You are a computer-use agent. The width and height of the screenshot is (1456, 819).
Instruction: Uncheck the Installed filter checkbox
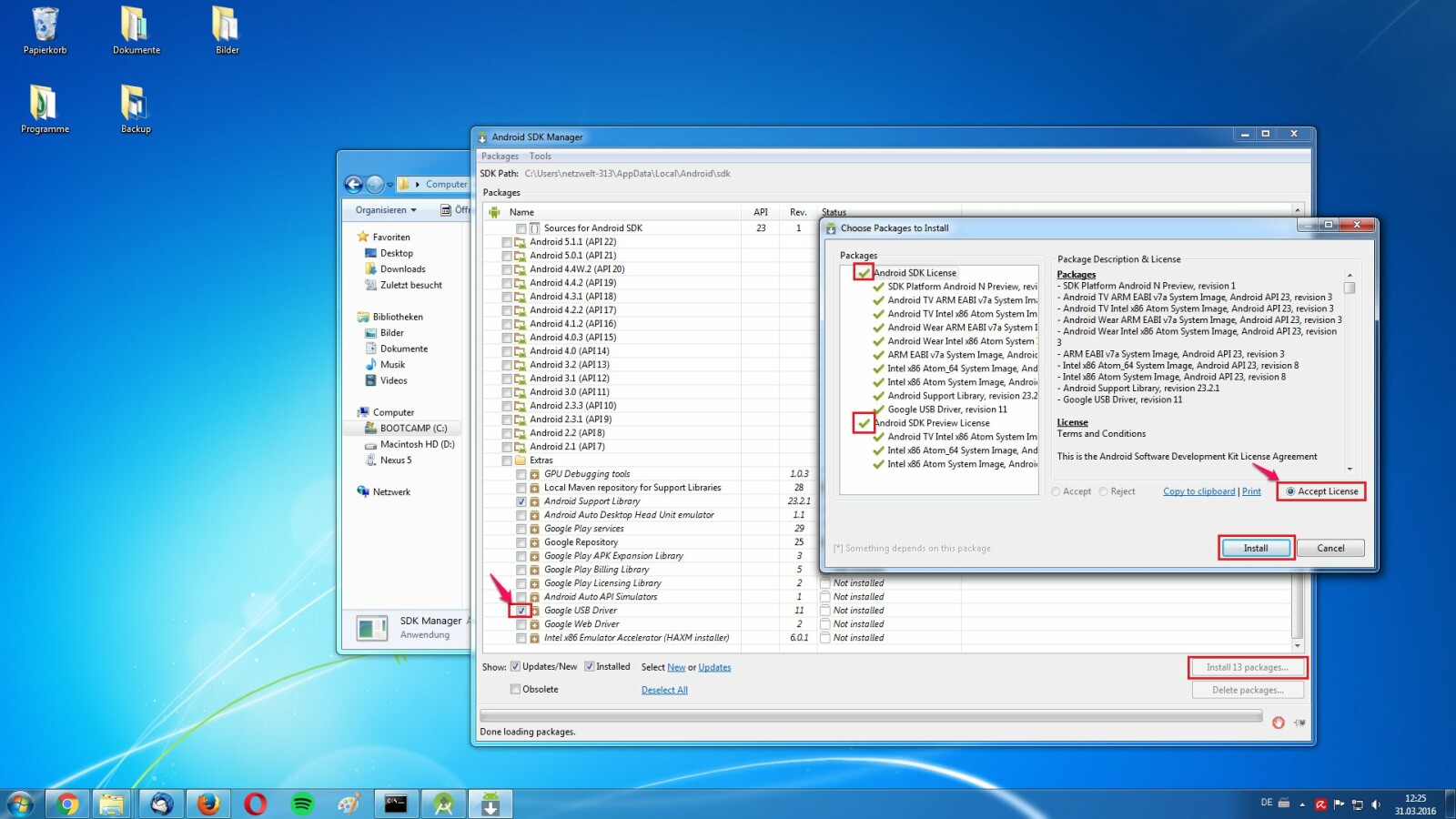[x=589, y=666]
